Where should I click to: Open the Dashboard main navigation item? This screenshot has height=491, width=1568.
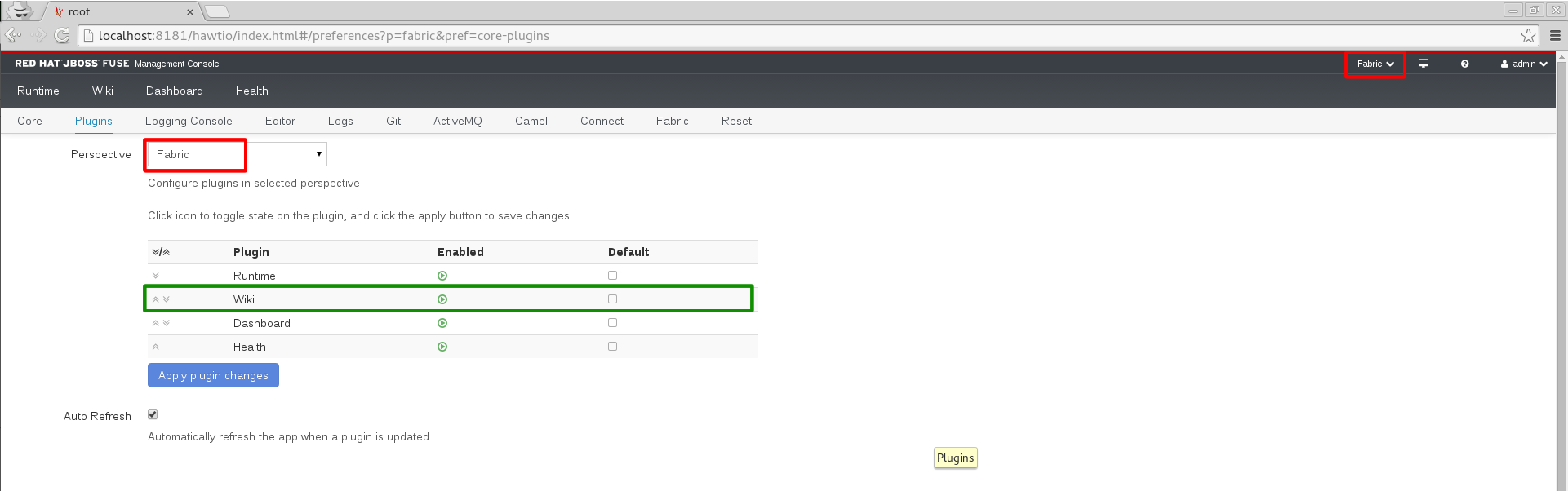[175, 91]
